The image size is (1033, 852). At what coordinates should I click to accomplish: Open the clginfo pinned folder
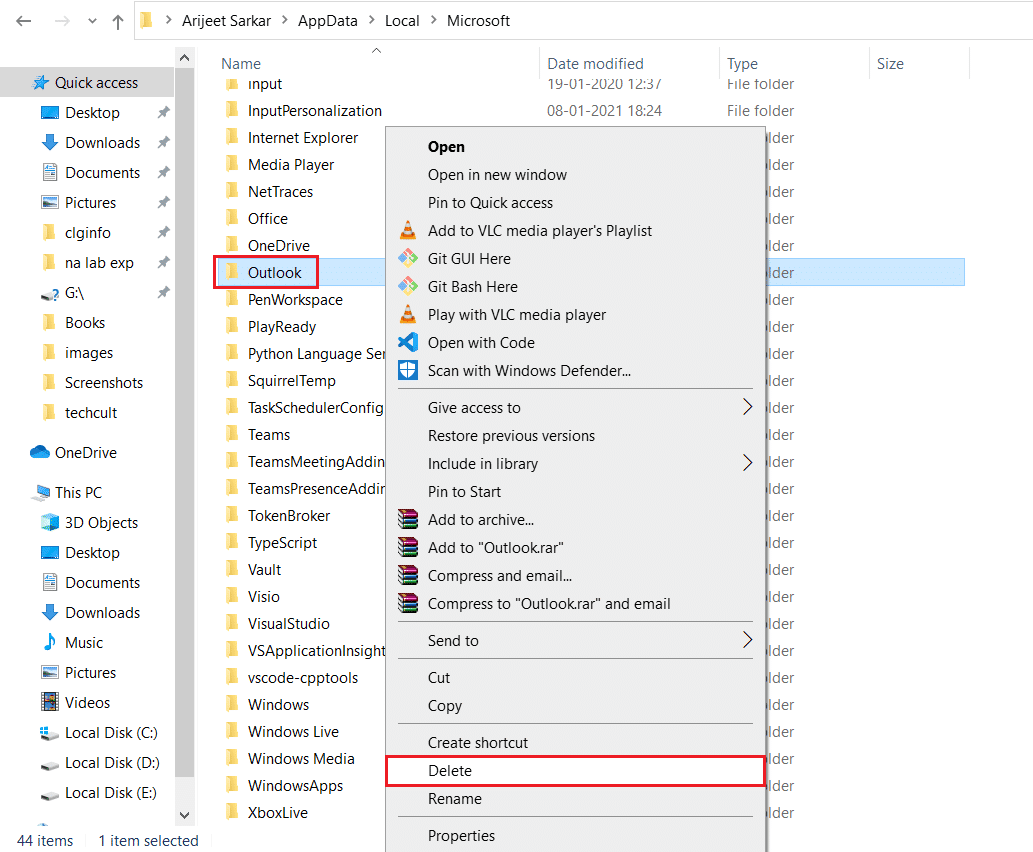pos(88,233)
